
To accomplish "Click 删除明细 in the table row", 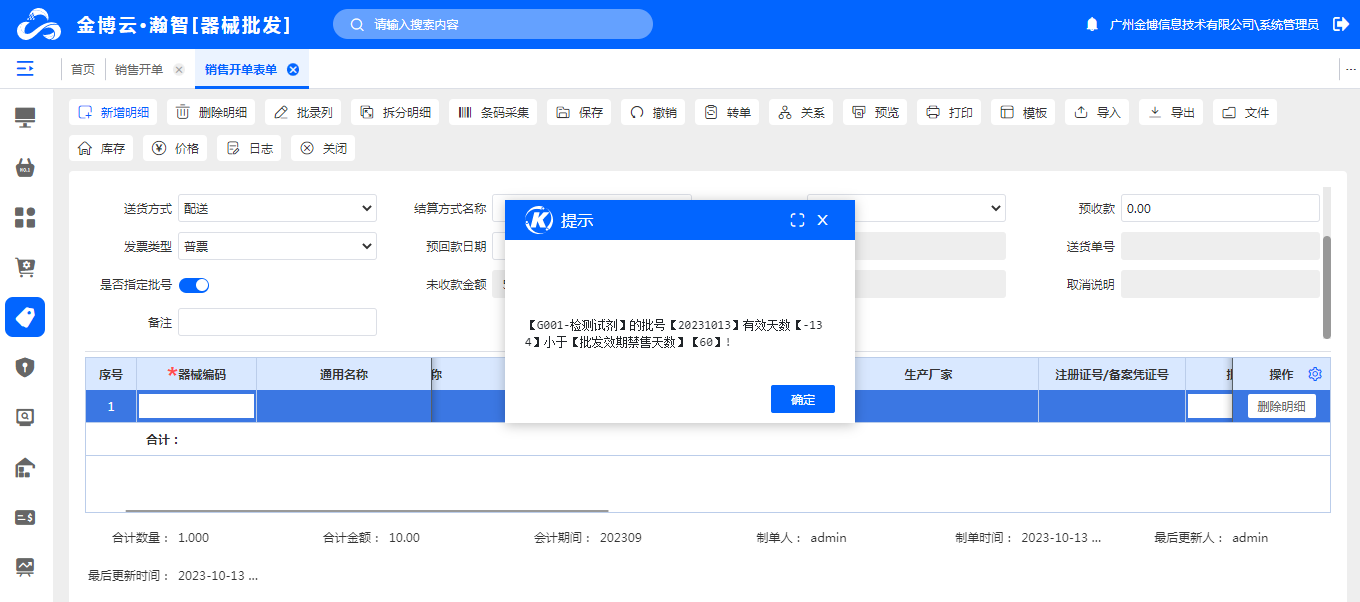I will [x=1280, y=405].
